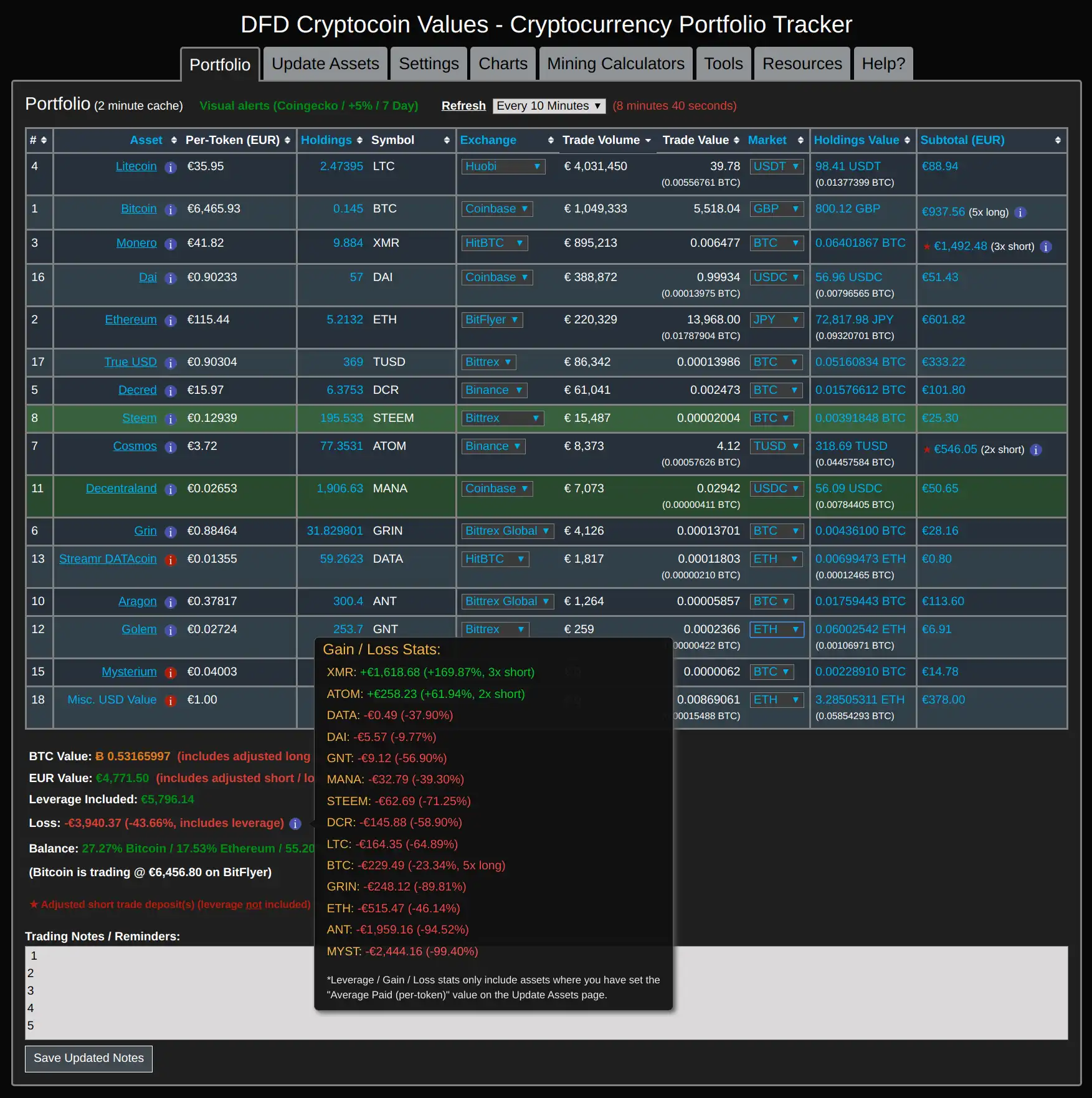Click Aragon subtotal €113.60
The image size is (1092, 1098).
pos(942,601)
